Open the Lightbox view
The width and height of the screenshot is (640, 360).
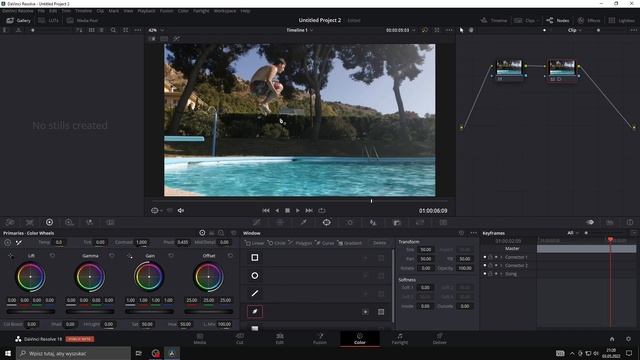[x=622, y=20]
